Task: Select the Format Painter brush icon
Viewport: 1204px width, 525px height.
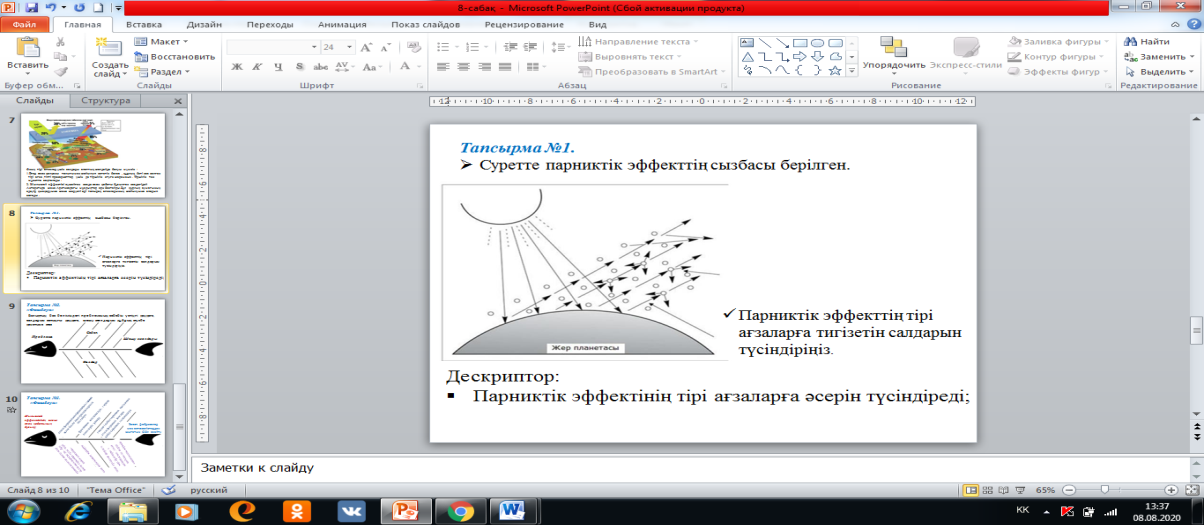Action: pyautogui.click(x=62, y=71)
